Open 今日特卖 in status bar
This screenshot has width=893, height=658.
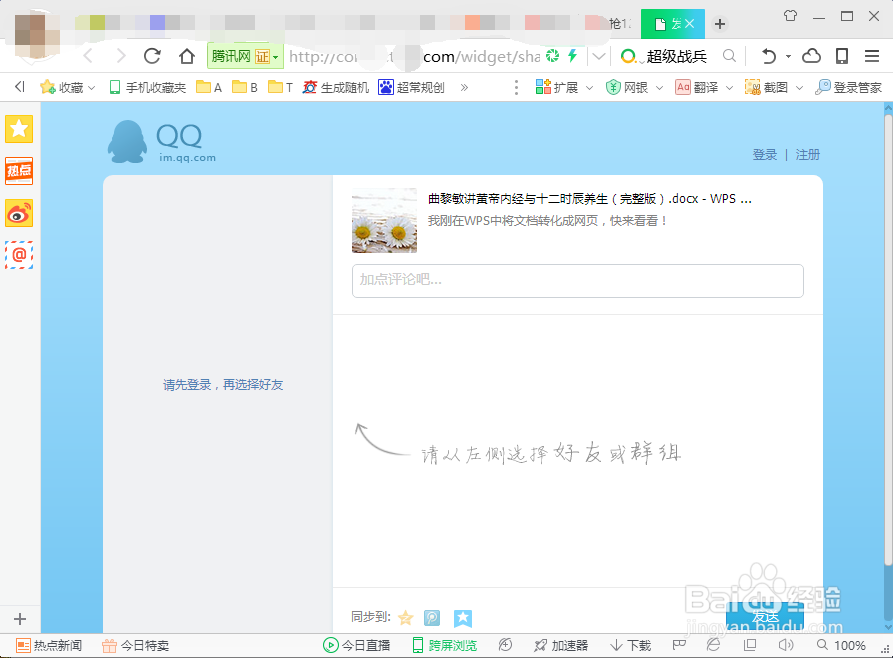pos(136,645)
